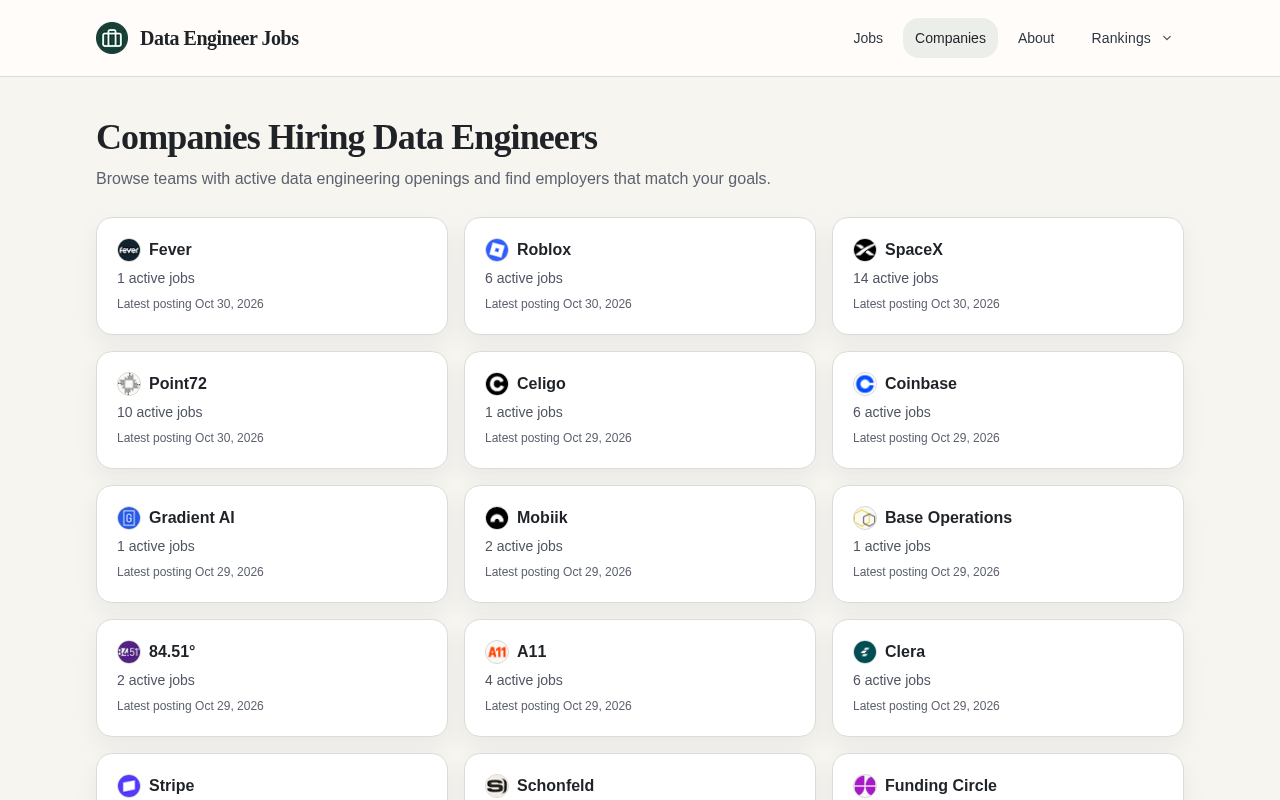View the Roblox company name link
This screenshot has height=800, width=1280.
click(544, 250)
